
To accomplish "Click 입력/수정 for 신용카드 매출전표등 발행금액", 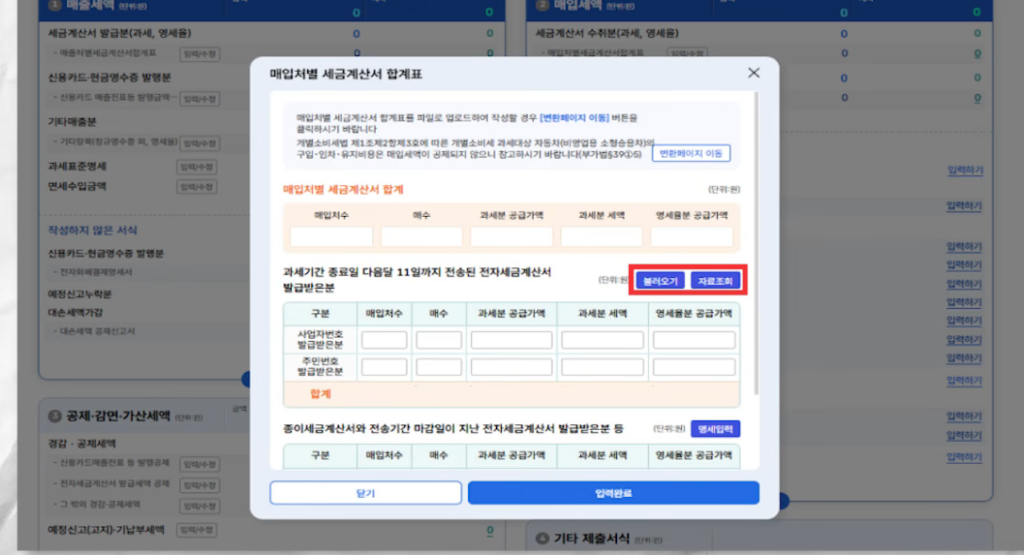I will 199,99.
